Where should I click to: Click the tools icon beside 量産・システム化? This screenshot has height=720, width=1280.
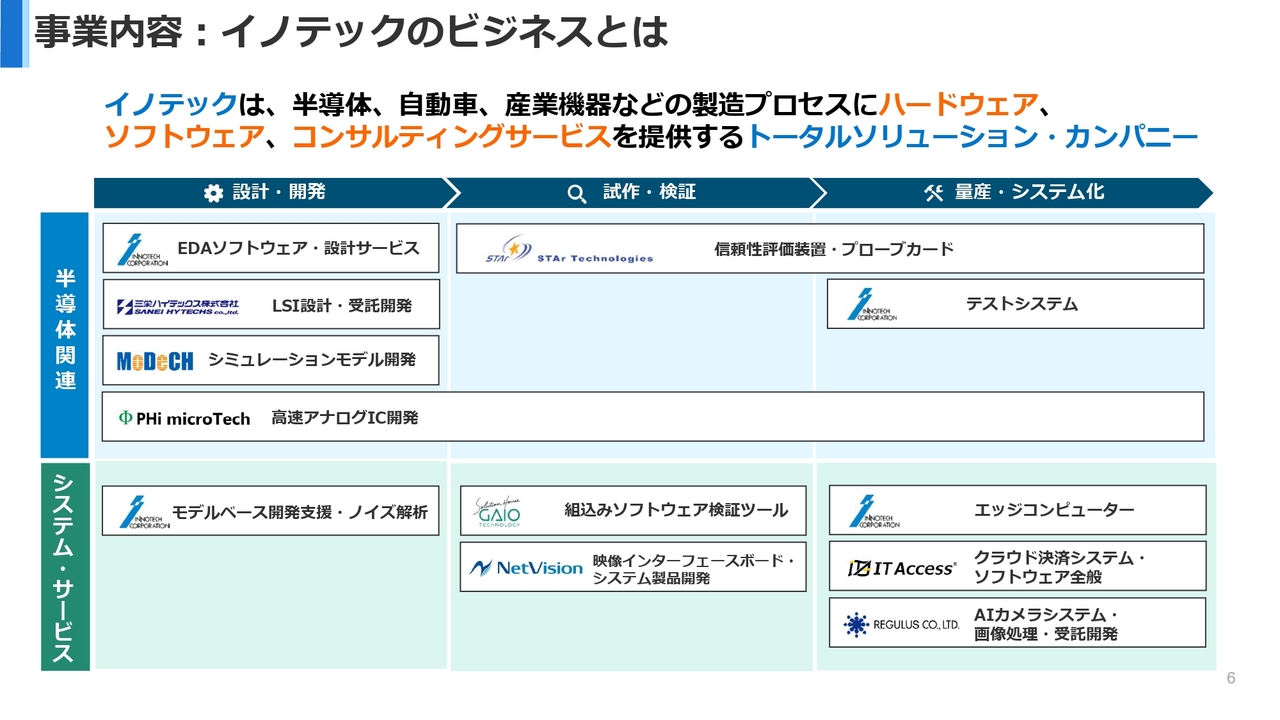click(x=934, y=193)
